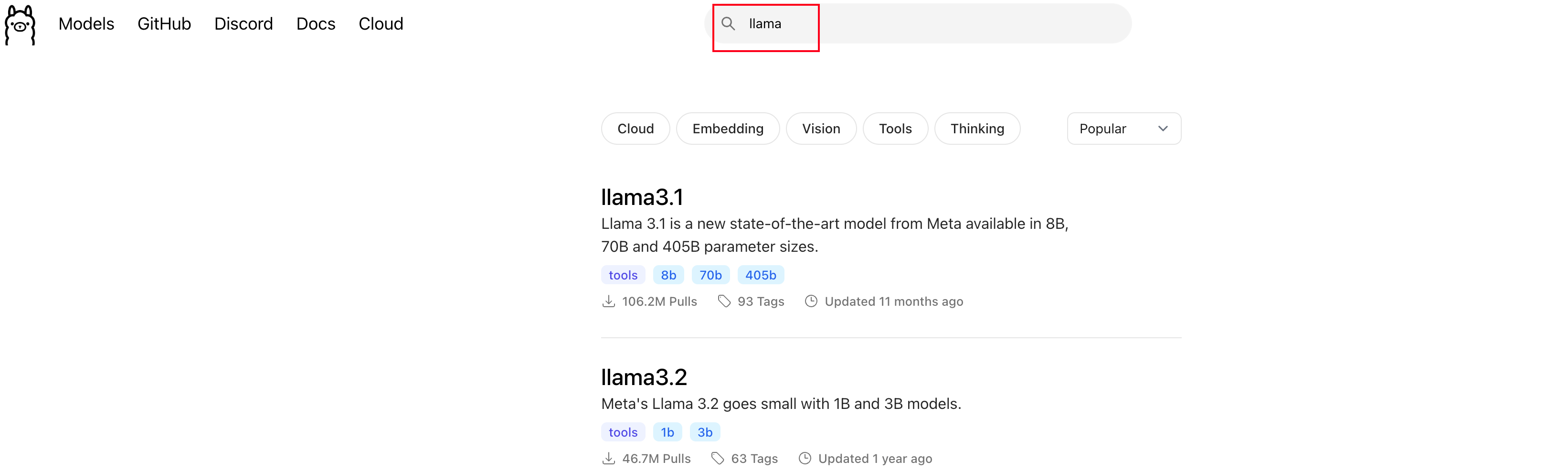Click the 1b size tag
This screenshot has height=472, width=1568.
click(x=668, y=432)
